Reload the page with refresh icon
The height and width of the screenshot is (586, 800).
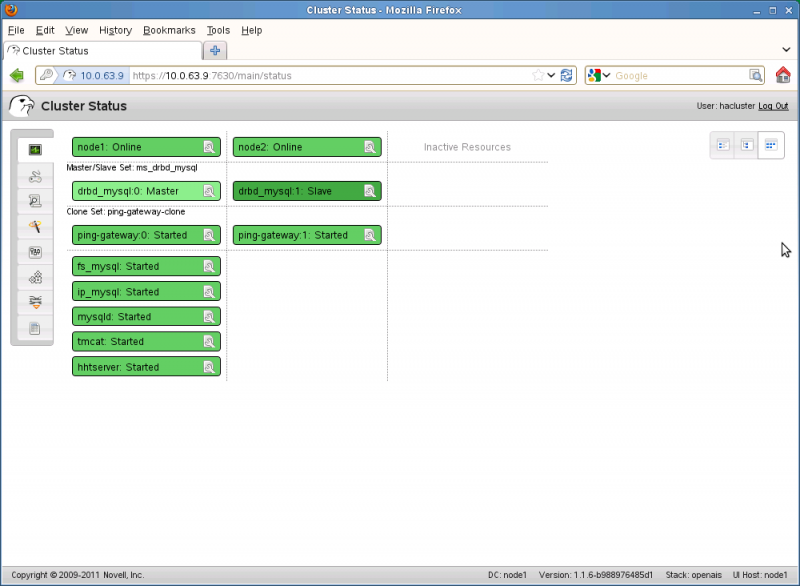pos(566,75)
